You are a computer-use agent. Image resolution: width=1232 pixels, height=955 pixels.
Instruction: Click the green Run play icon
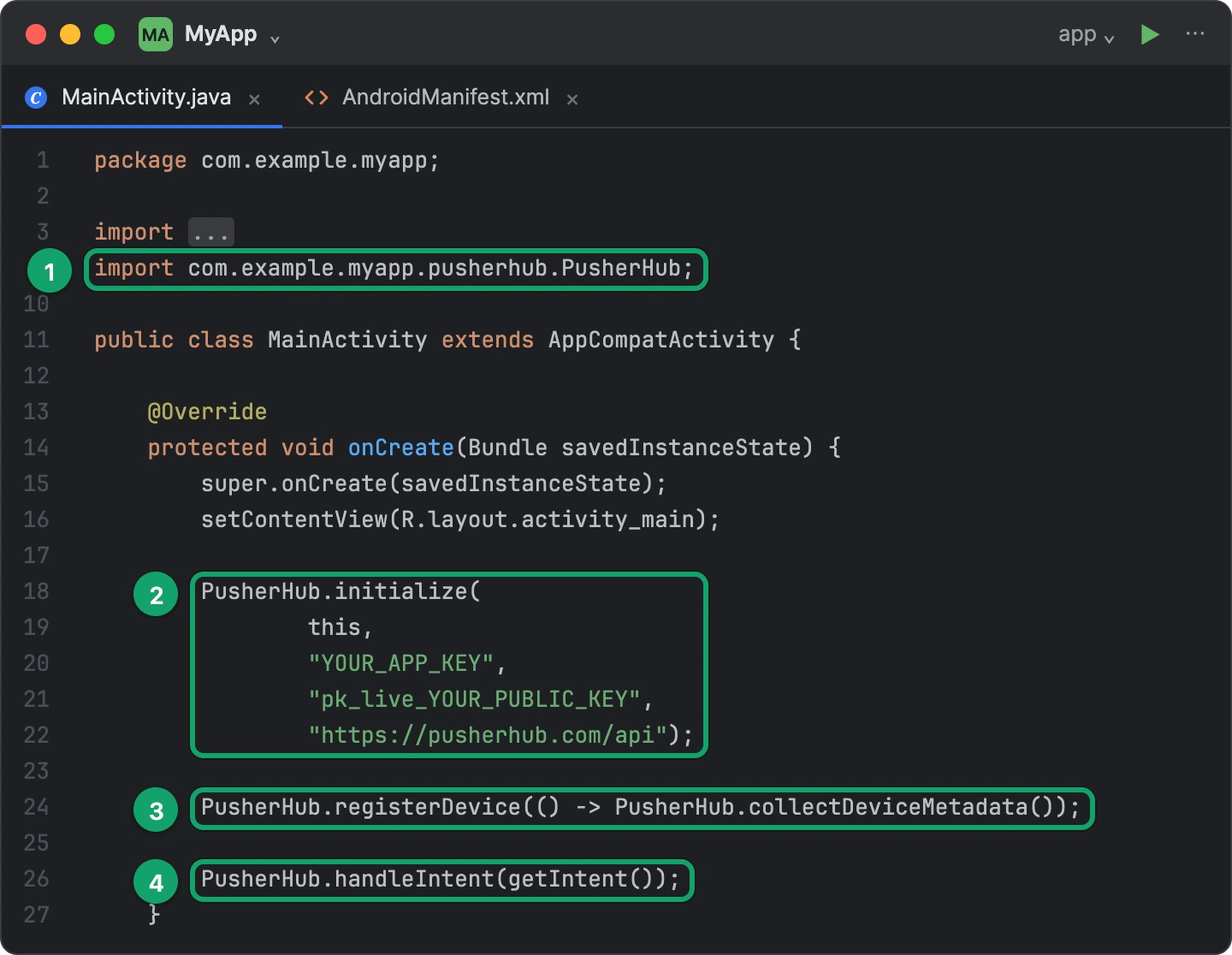[x=1150, y=34]
